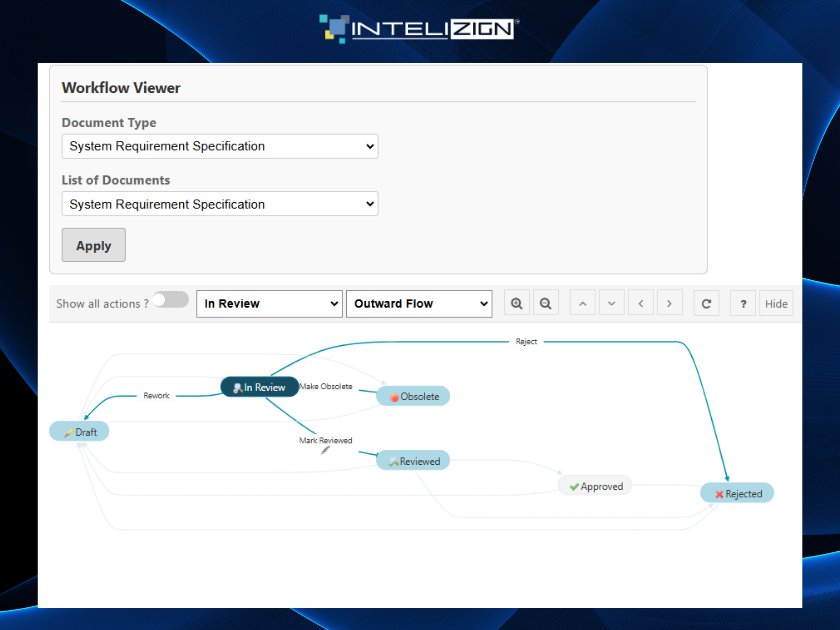This screenshot has height=630, width=840.
Task: Change the Outward Flow dropdown
Action: pyautogui.click(x=419, y=303)
